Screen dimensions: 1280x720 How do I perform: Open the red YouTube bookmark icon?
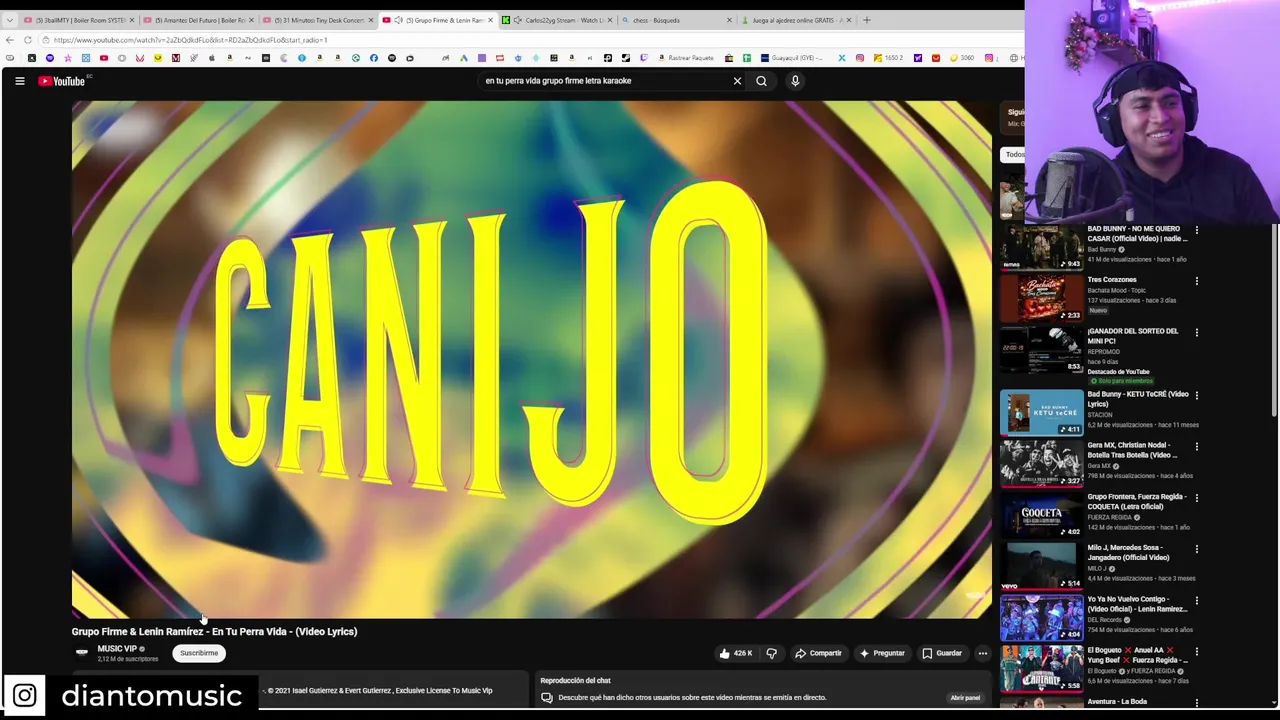pos(104,58)
